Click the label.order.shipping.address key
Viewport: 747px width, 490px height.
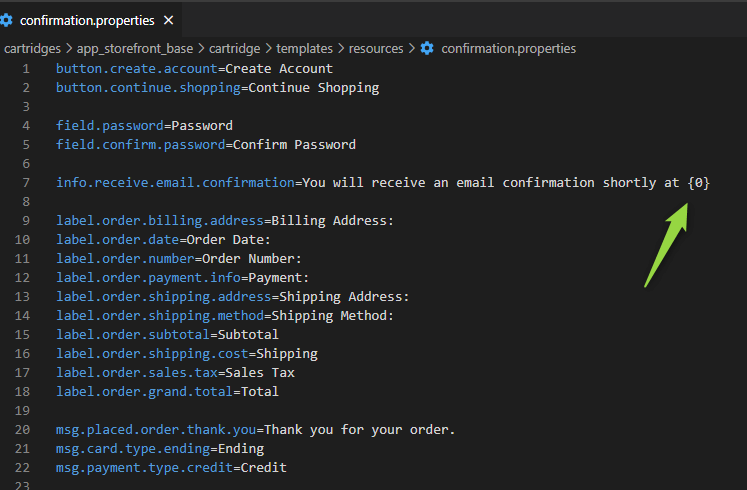[x=163, y=297]
